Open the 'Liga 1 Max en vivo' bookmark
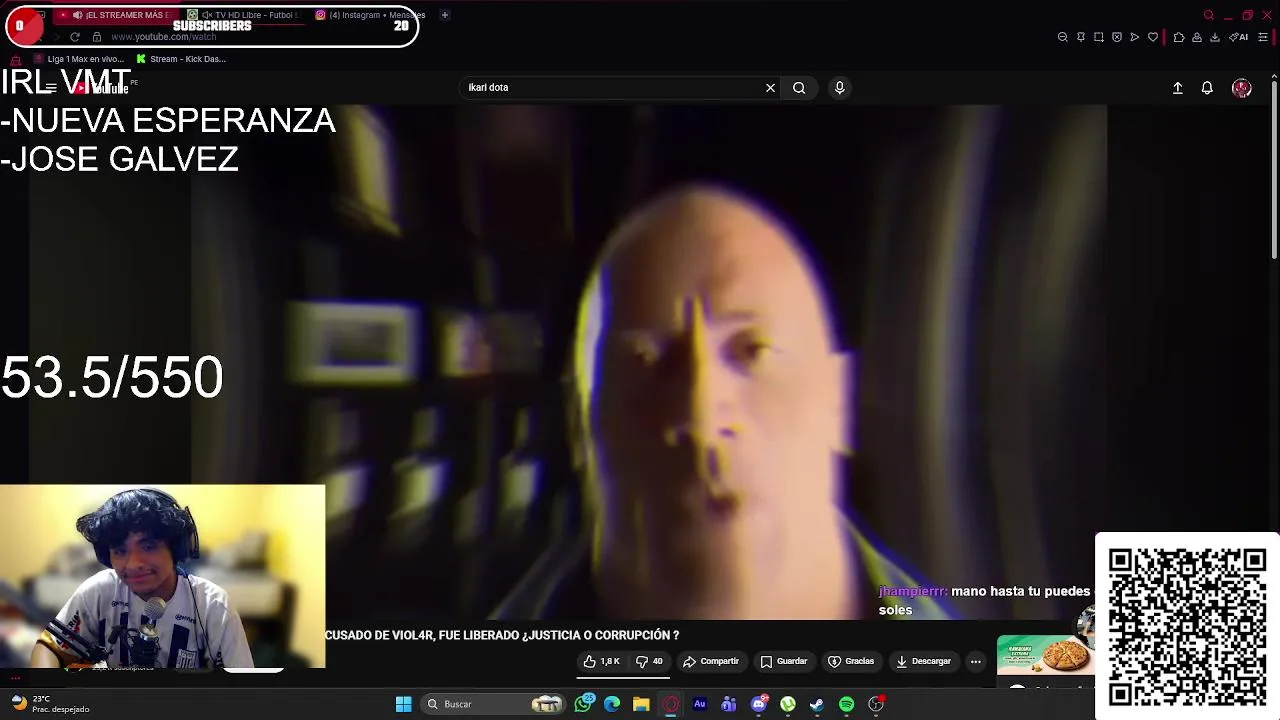Screen dimensions: 1280x720 tap(79, 59)
